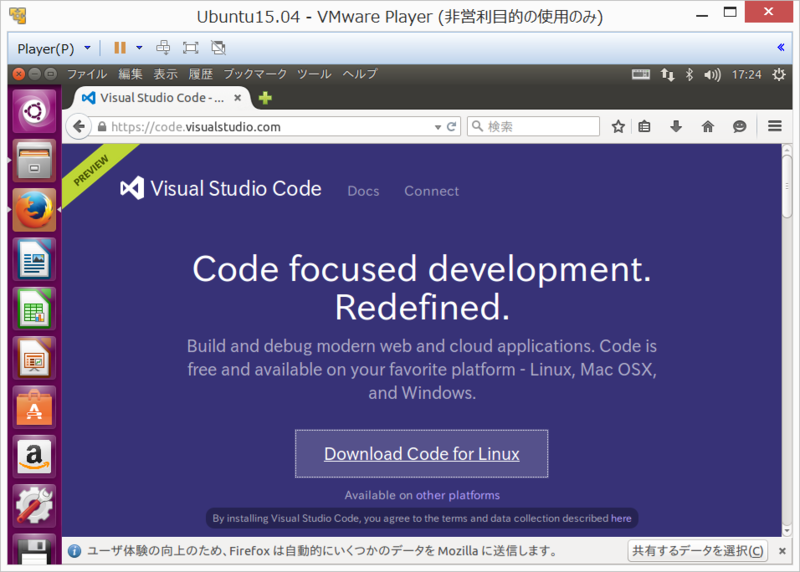Open the sound volume indicator
Viewport: 800px width, 572px height.
(x=712, y=75)
